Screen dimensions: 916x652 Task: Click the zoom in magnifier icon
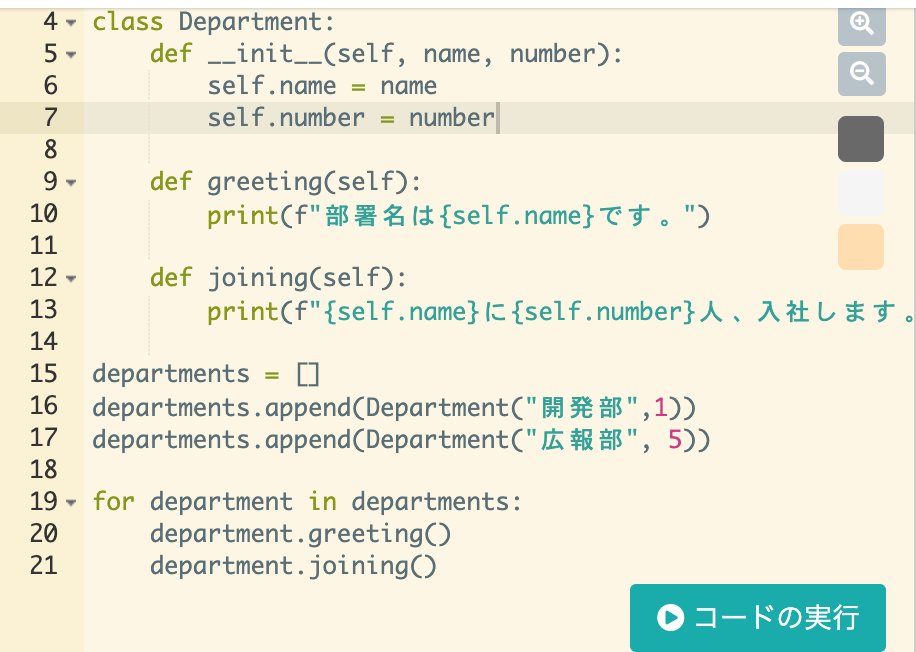click(x=862, y=25)
